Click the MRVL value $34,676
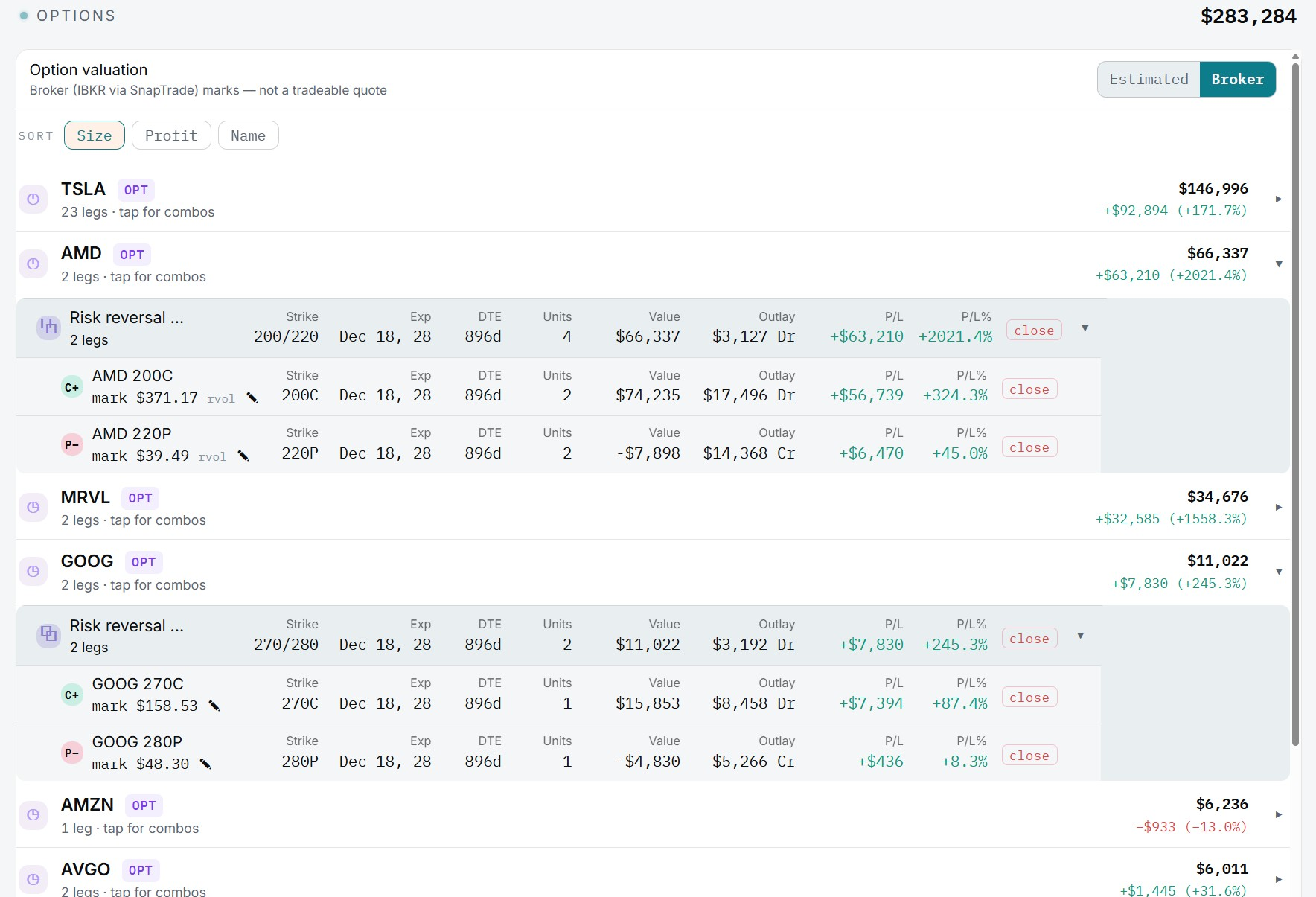Screen dimensions: 1316x897 coord(1218,497)
